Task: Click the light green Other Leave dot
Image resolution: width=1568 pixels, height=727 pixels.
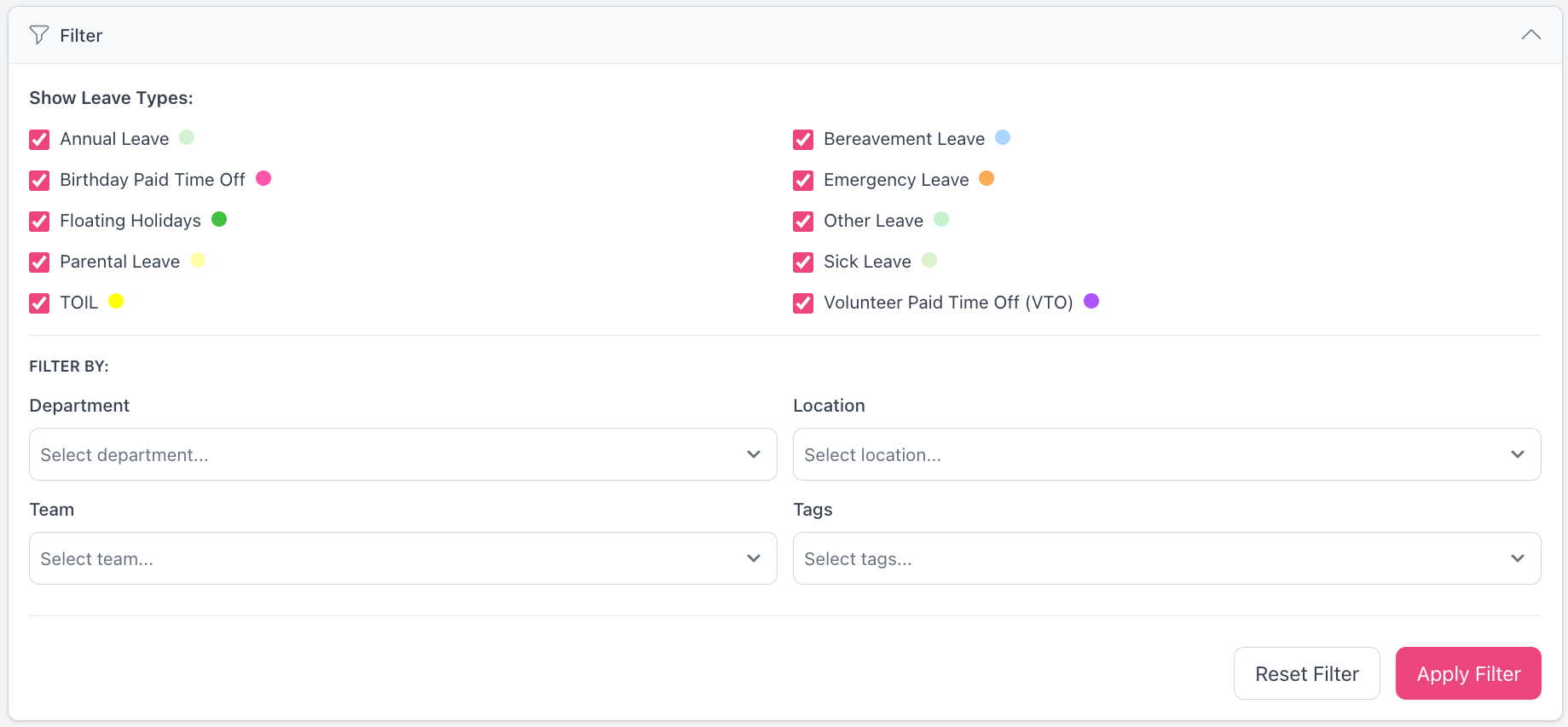Action: tap(941, 219)
